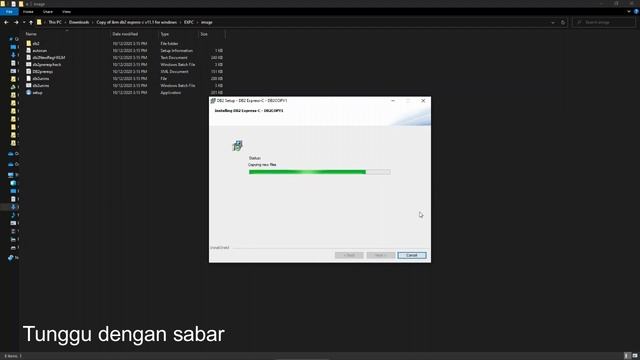The width and height of the screenshot is (640, 360).
Task: Sort files by Date modified column
Action: (x=125, y=34)
